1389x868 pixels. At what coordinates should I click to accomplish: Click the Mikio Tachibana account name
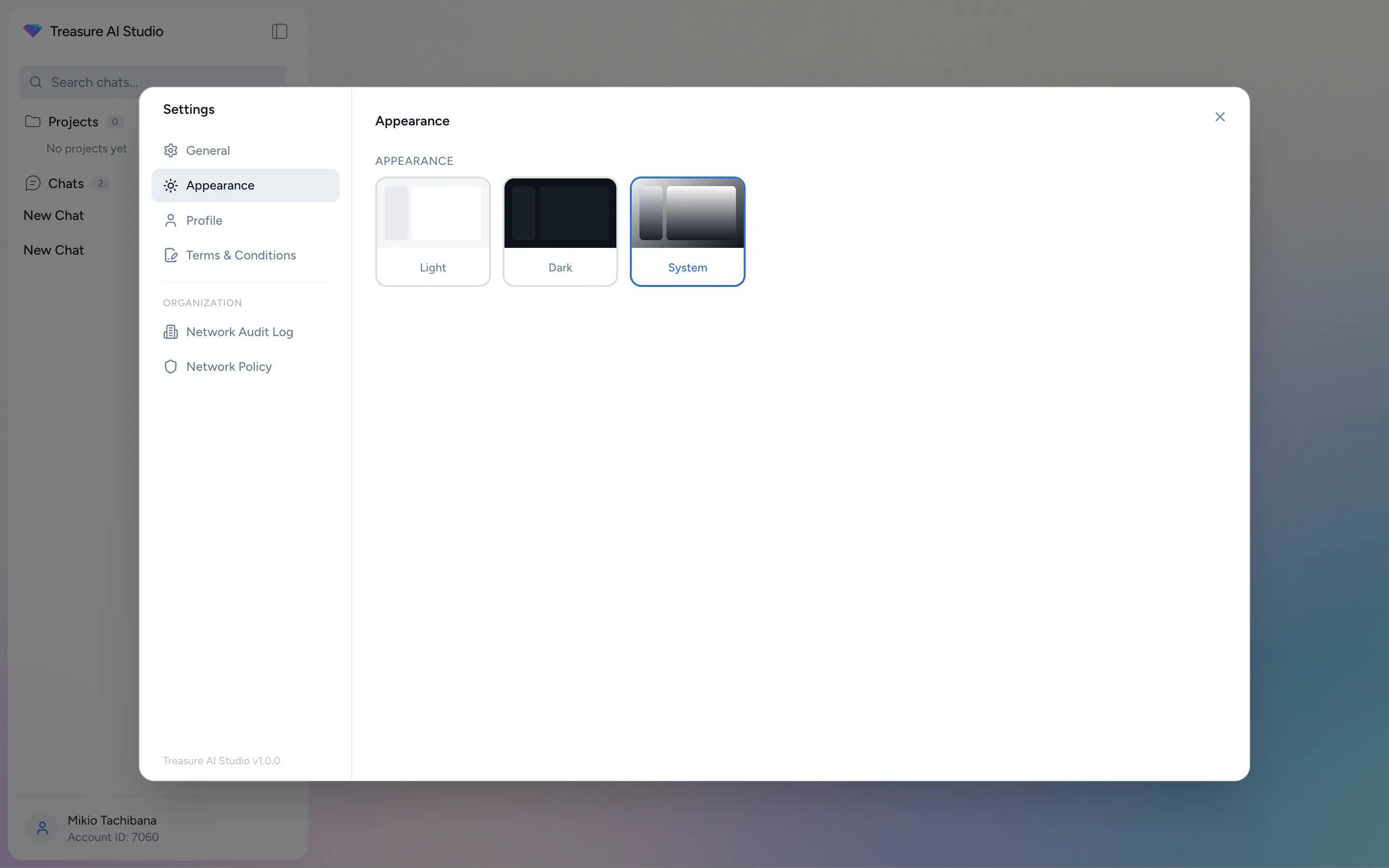pos(112,820)
